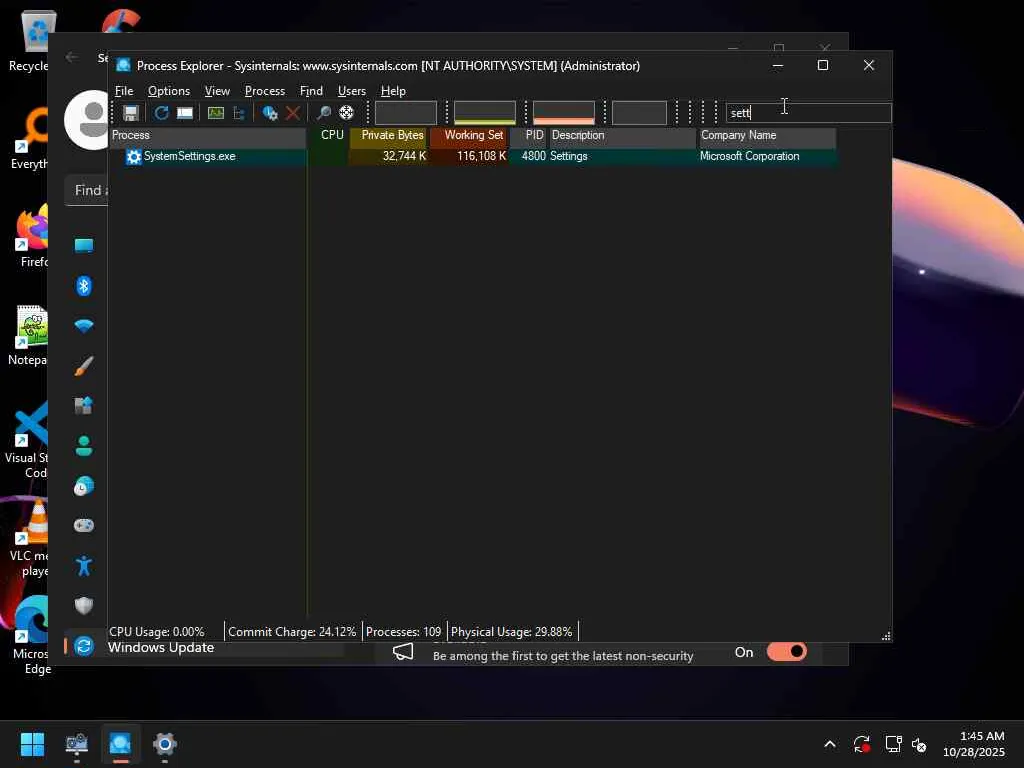Image resolution: width=1024 pixels, height=768 pixels.
Task: Open Apps icon in Settings sidebar
Action: coord(84,406)
